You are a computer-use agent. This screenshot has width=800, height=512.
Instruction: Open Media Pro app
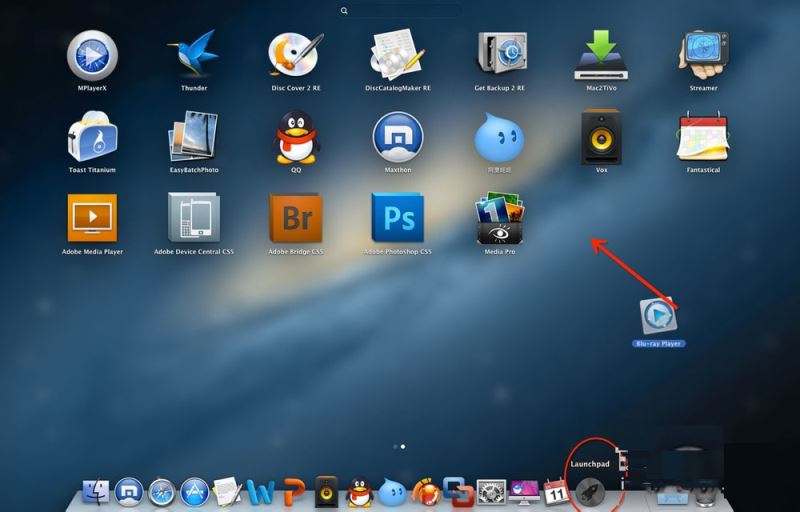[x=499, y=218]
